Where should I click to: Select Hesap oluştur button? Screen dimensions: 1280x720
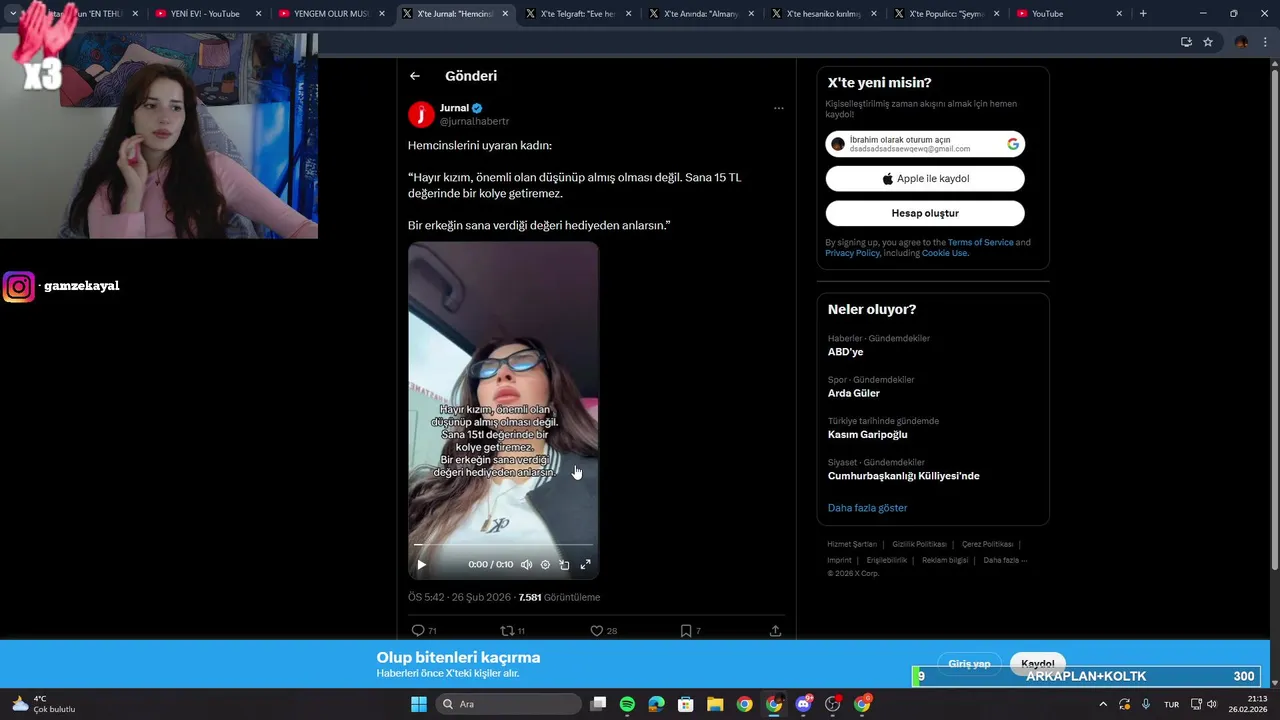coord(925,213)
